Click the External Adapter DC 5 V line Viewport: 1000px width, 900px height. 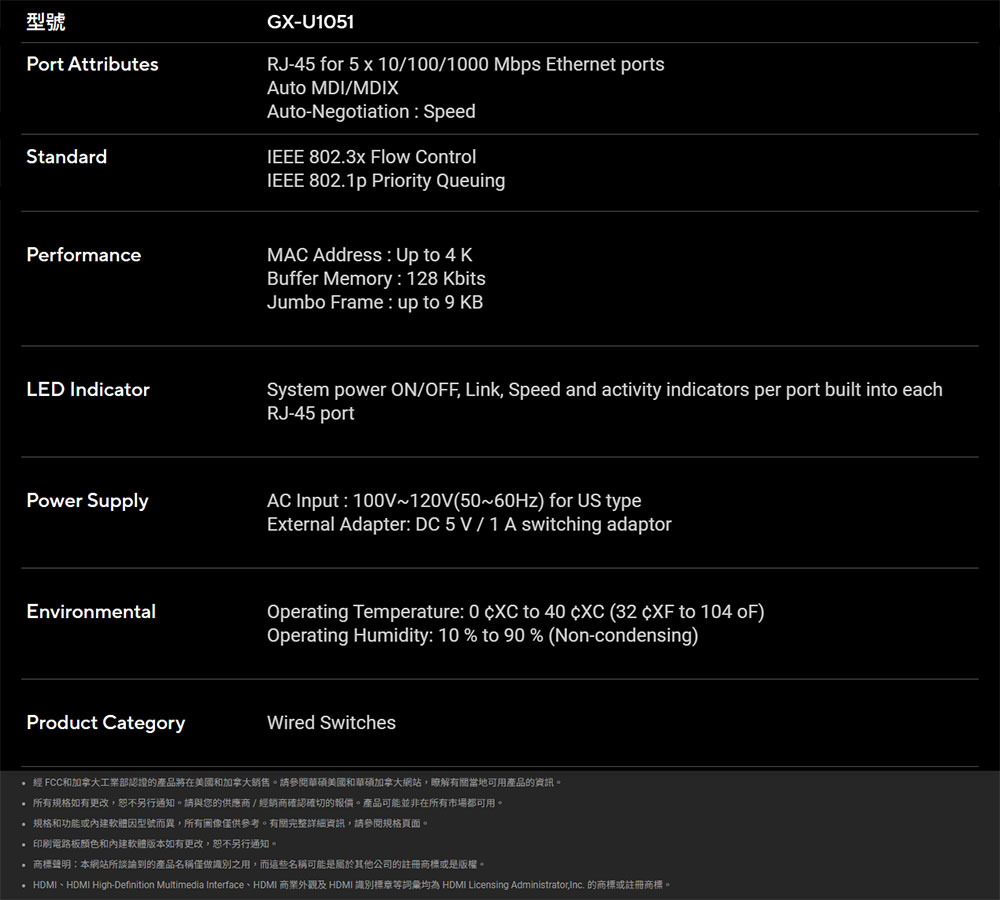(x=469, y=525)
